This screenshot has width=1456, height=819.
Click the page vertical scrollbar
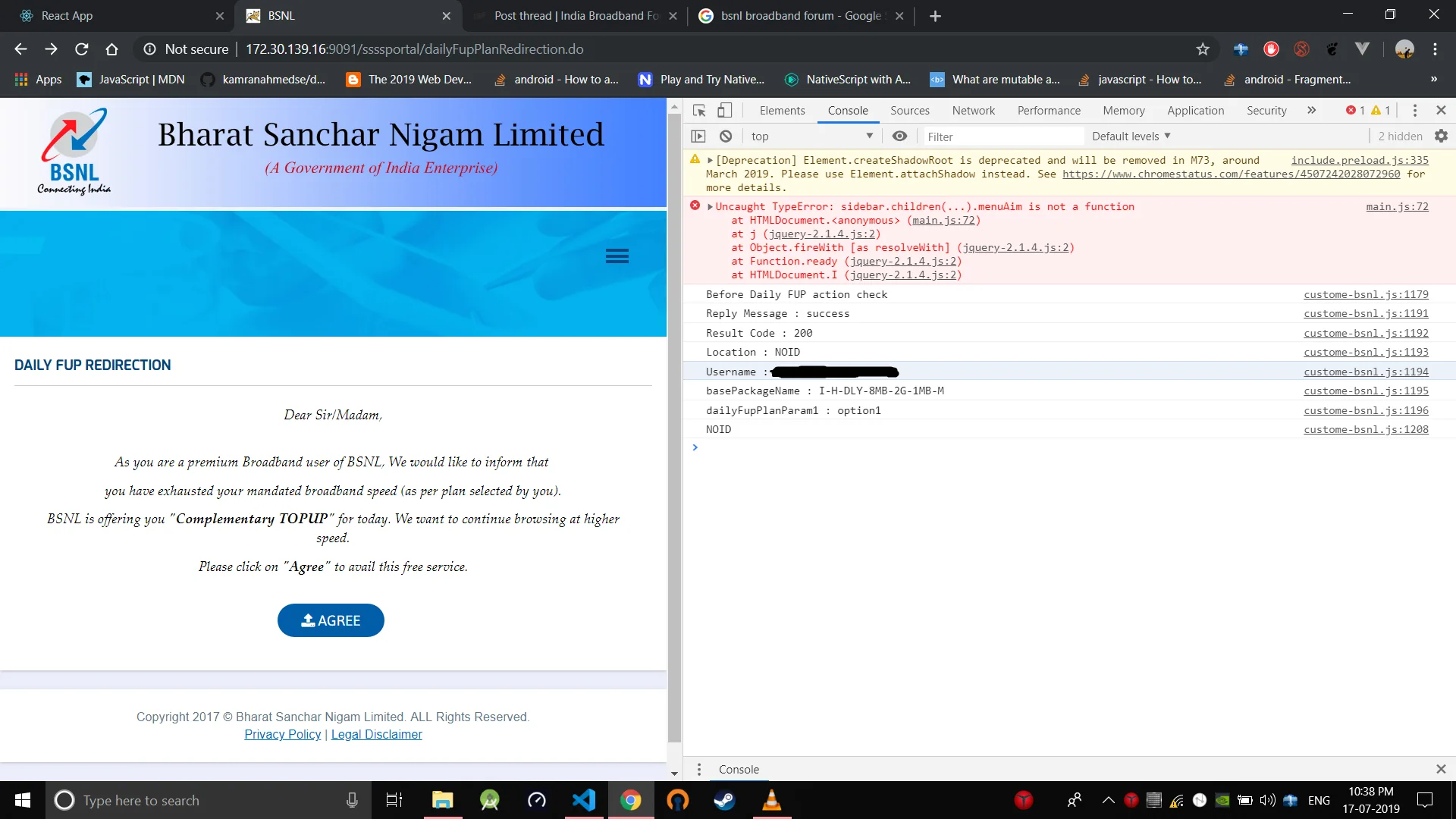tap(674, 425)
